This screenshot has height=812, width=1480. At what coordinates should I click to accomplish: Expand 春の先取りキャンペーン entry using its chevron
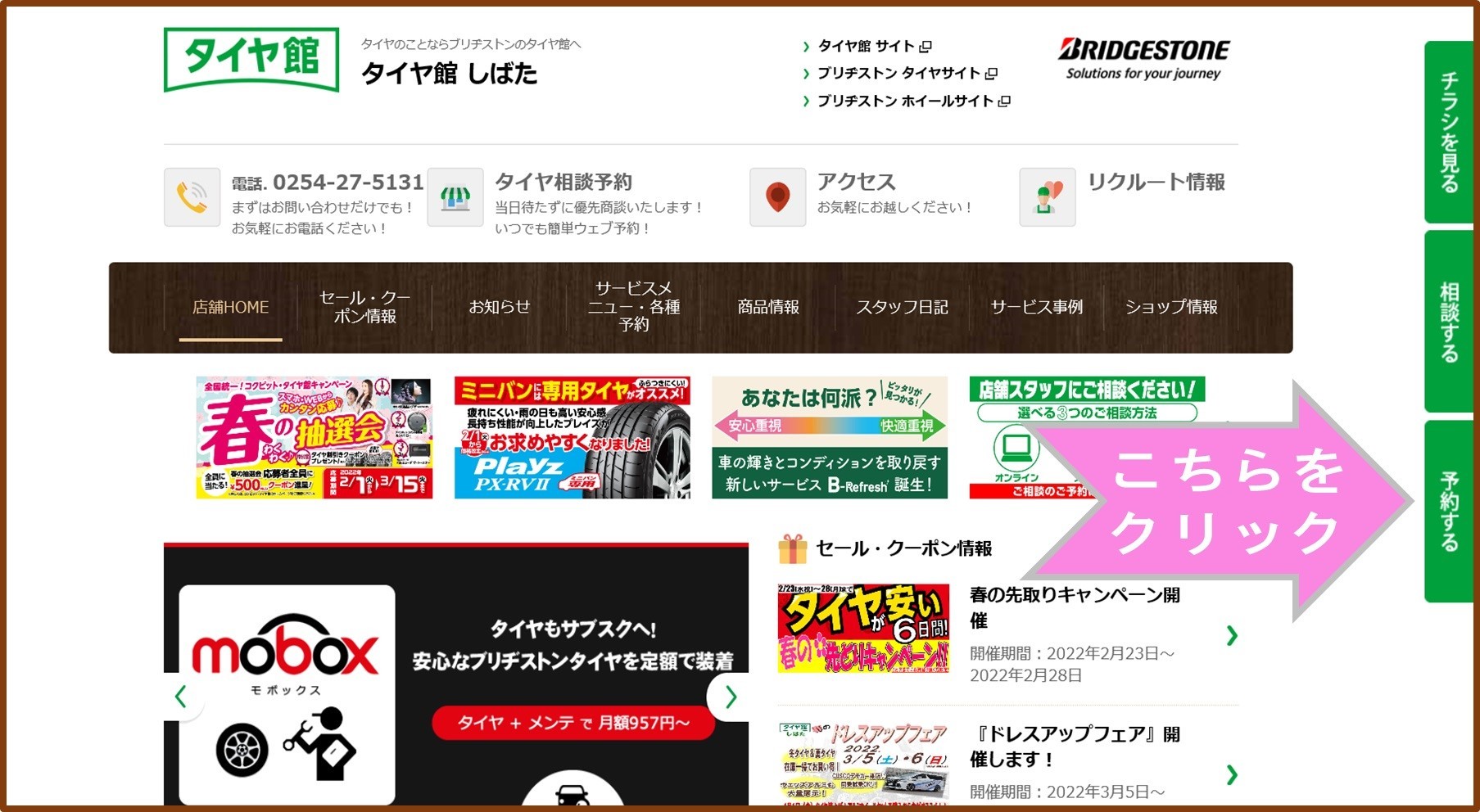(1231, 635)
